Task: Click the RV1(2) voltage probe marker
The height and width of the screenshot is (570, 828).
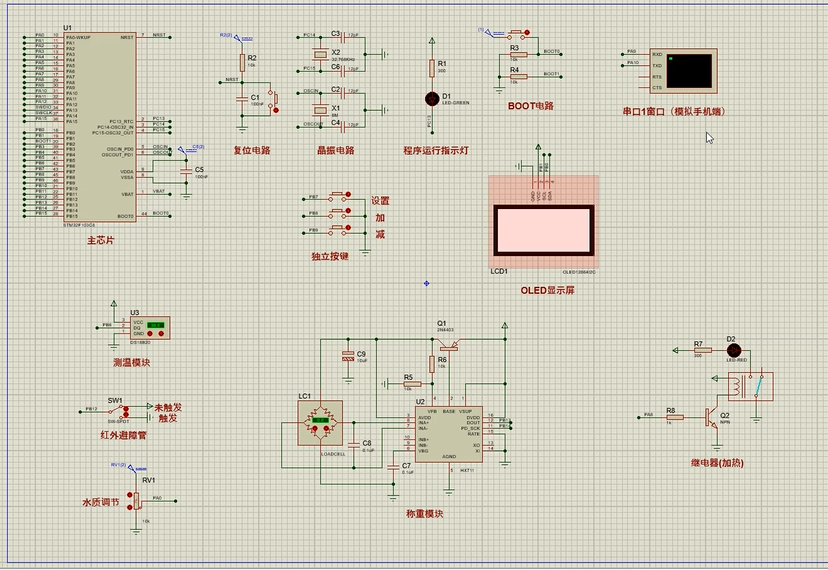Action: point(128,467)
